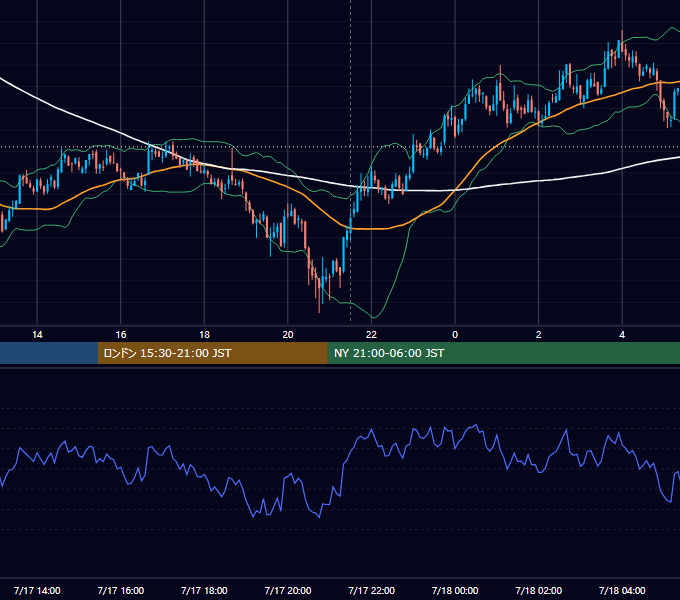This screenshot has width=680, height=600.
Task: Click the NY 21:00-06:00 JST session bar
Action: 503,353
